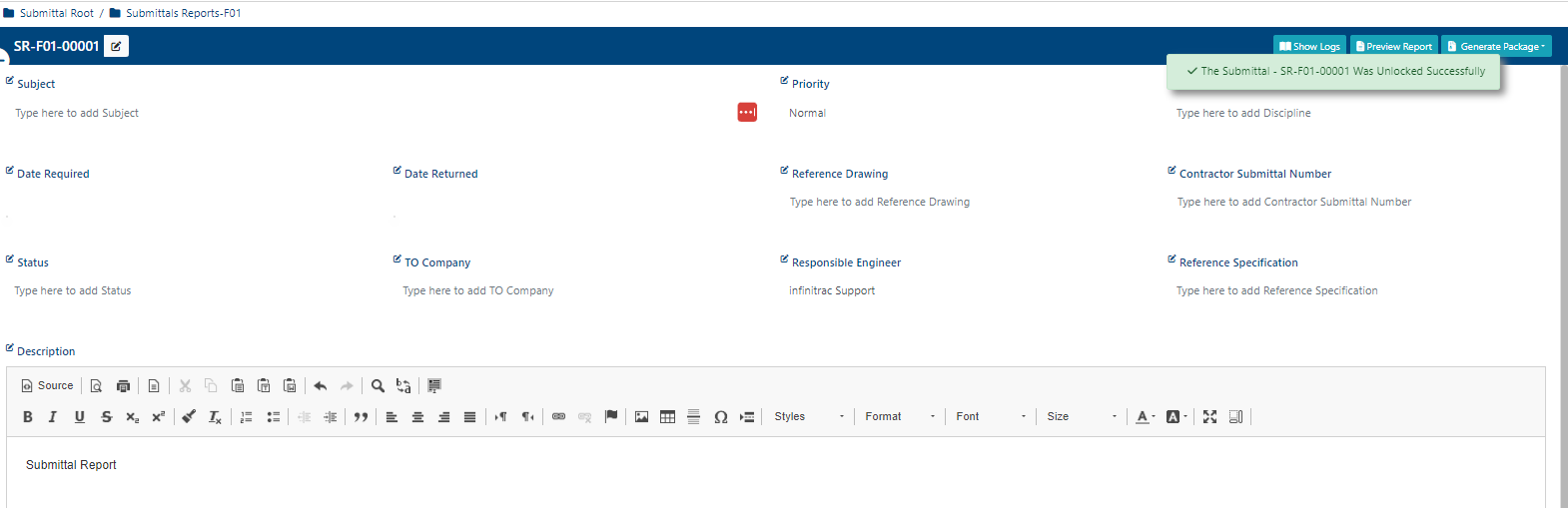
Task: Click Paste from Word icon
Action: 290,386
